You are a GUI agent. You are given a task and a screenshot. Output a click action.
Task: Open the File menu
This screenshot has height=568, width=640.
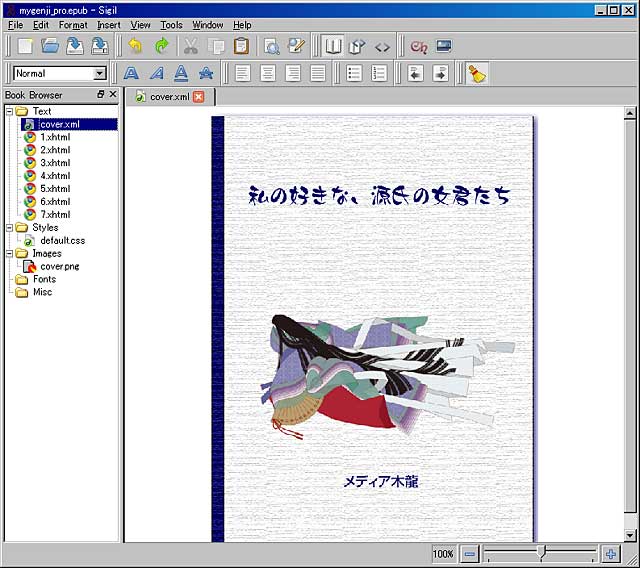click(x=16, y=25)
